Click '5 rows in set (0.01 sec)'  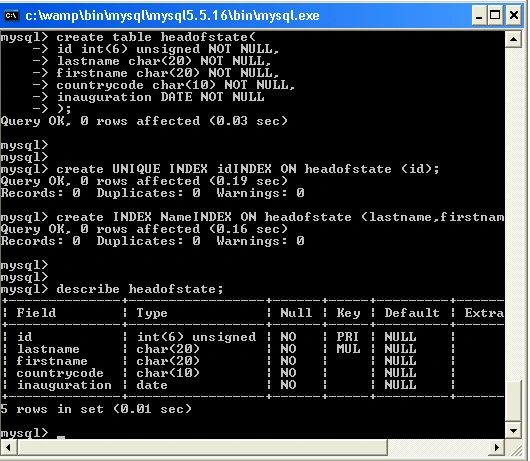(x=96, y=409)
